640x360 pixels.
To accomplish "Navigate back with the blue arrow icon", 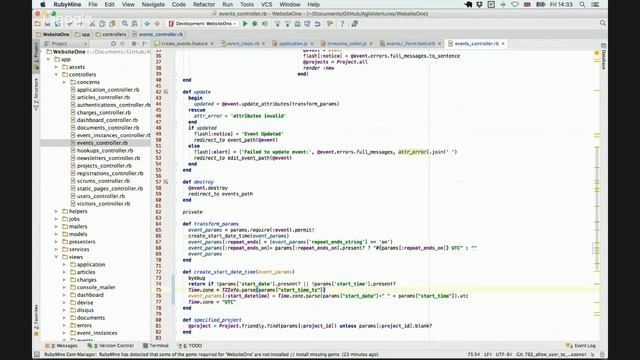I will (x=147, y=24).
